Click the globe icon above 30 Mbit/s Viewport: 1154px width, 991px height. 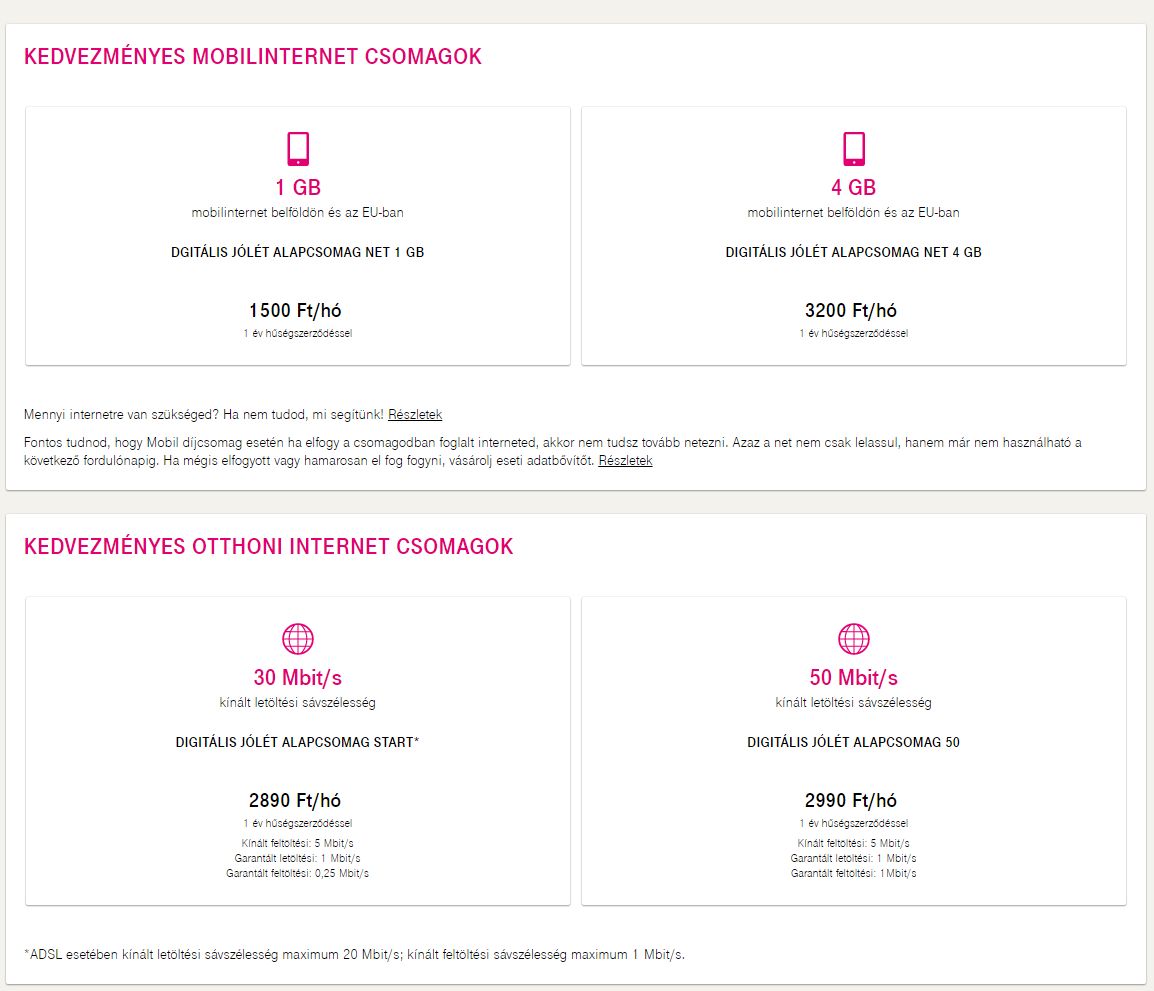tap(298, 639)
